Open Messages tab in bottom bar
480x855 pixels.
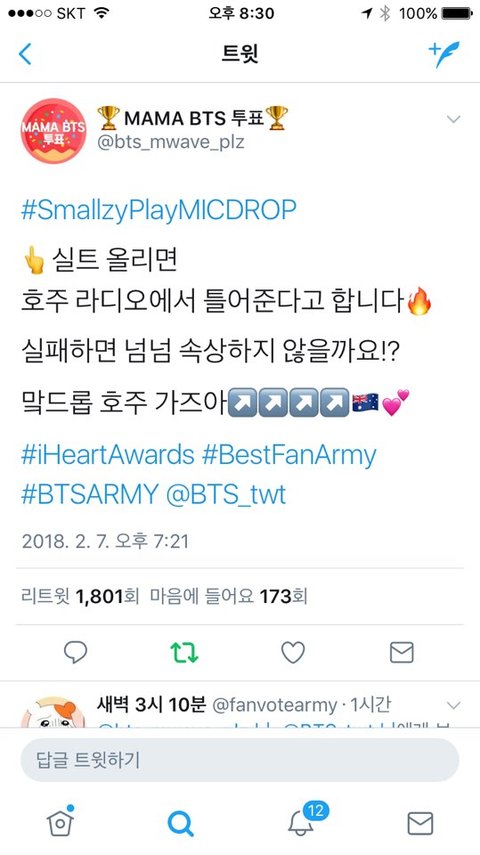pos(421,823)
